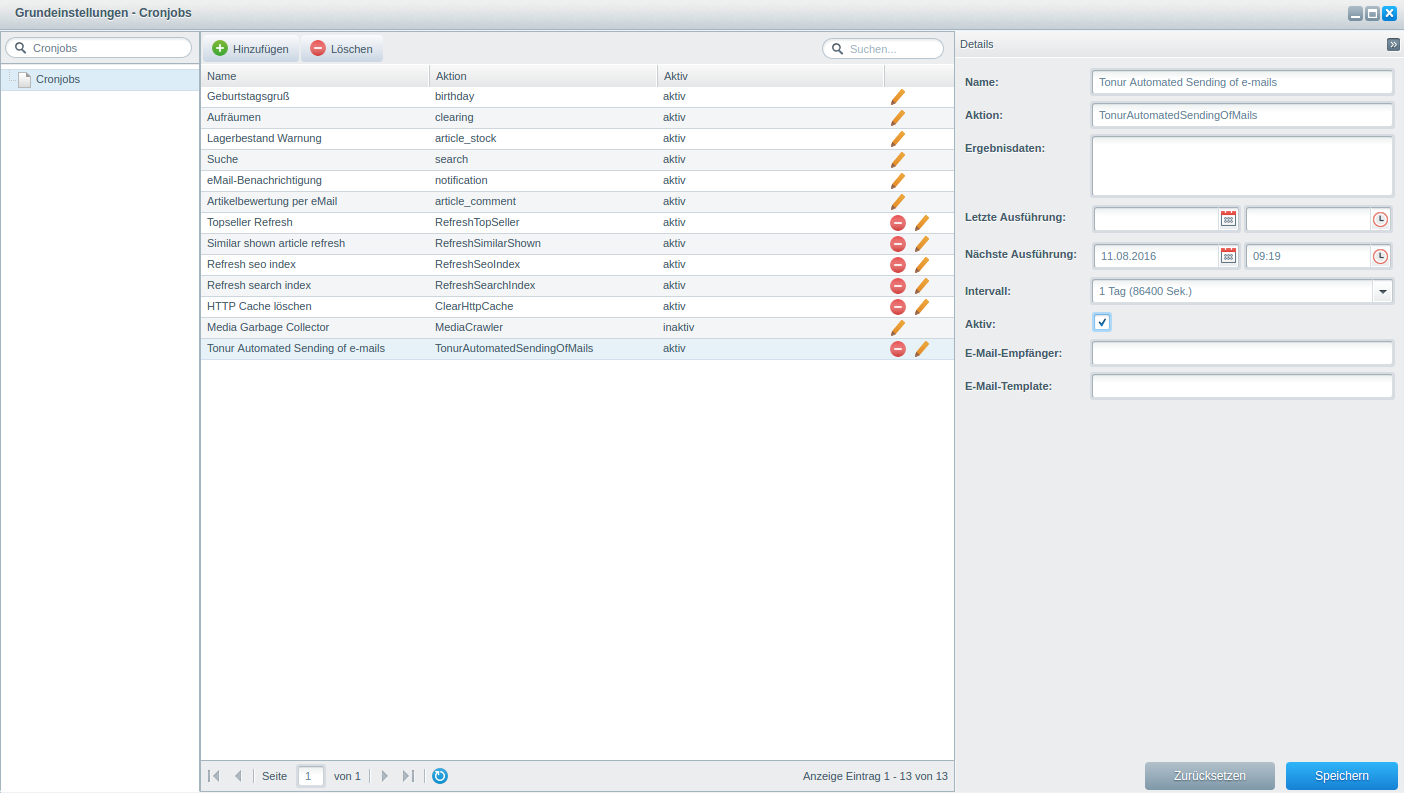Open calendar picker for Letzte Ausführung
The image size is (1404, 793).
click(x=1228, y=219)
